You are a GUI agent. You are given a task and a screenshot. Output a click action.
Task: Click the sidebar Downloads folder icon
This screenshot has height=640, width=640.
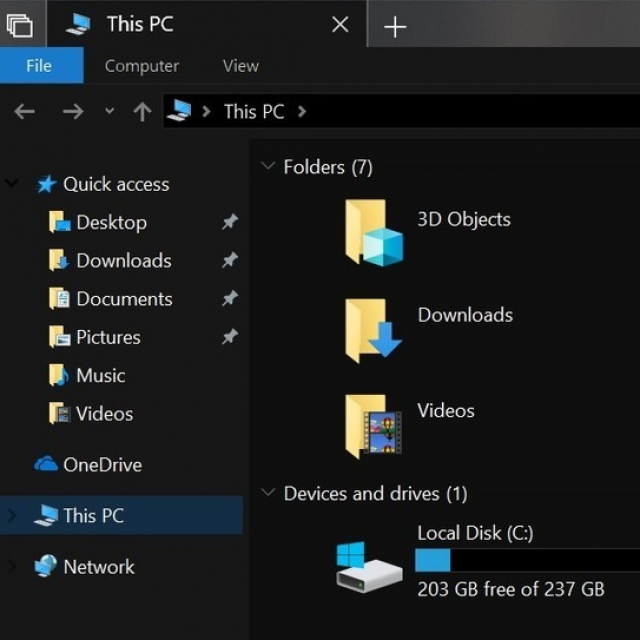click(59, 260)
